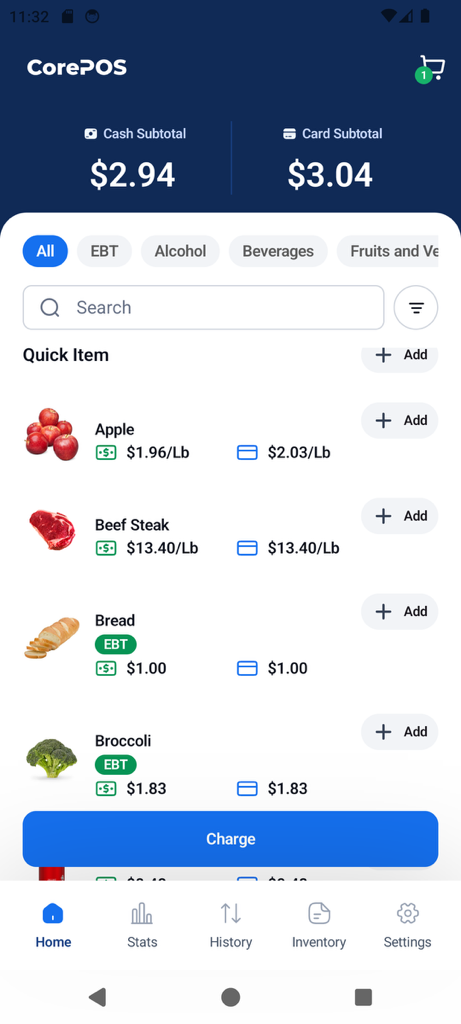Open the Settings gear tab
The height and width of the screenshot is (1024, 461).
pyautogui.click(x=407, y=925)
